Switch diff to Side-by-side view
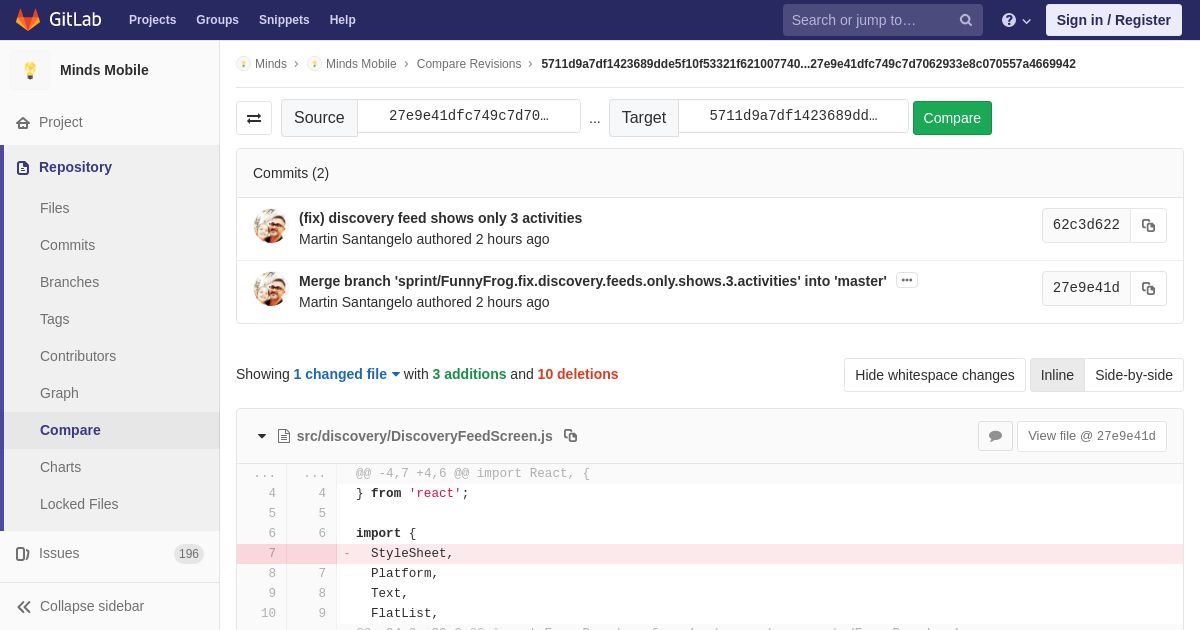Image resolution: width=1200 pixels, height=630 pixels. point(1133,375)
